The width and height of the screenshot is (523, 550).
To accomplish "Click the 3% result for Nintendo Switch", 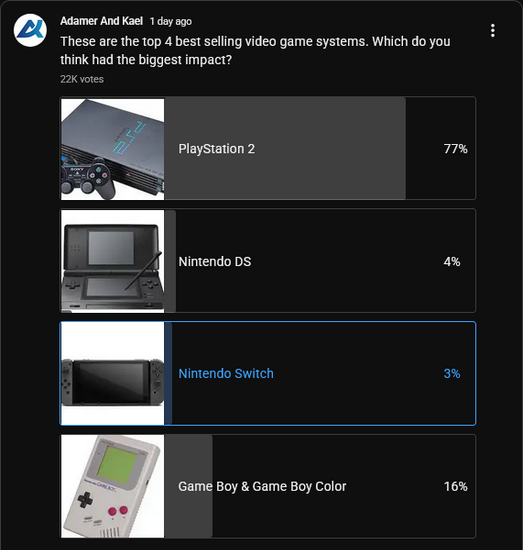I will click(452, 374).
